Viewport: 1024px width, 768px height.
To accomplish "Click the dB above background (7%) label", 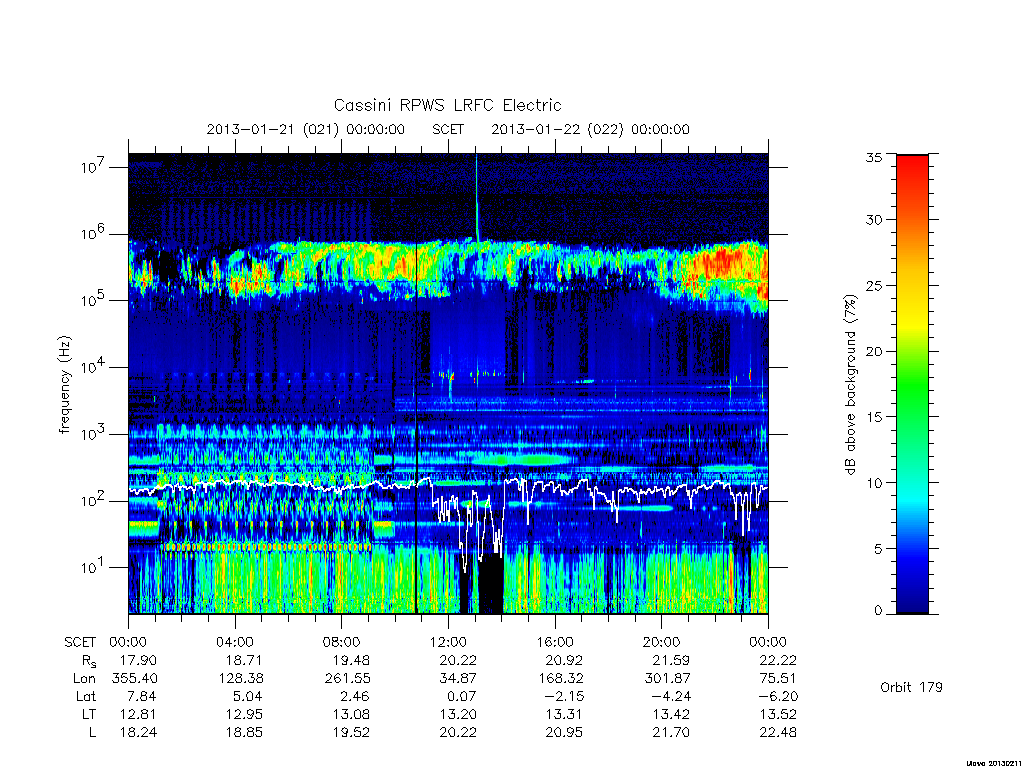I will pyautogui.click(x=850, y=384).
